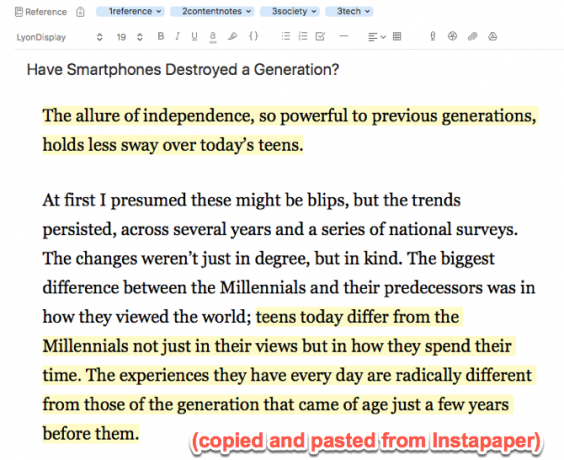Screen dimensions: 564x460
Task: Open the 1reference tag dropdown
Action: [x=130, y=12]
